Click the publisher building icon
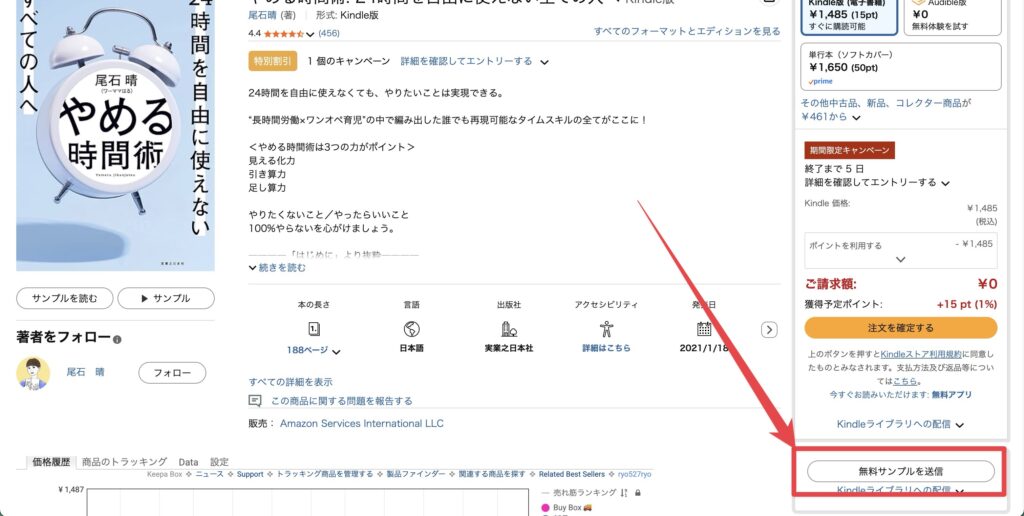Viewport: 1024px width, 516px height. (x=509, y=329)
